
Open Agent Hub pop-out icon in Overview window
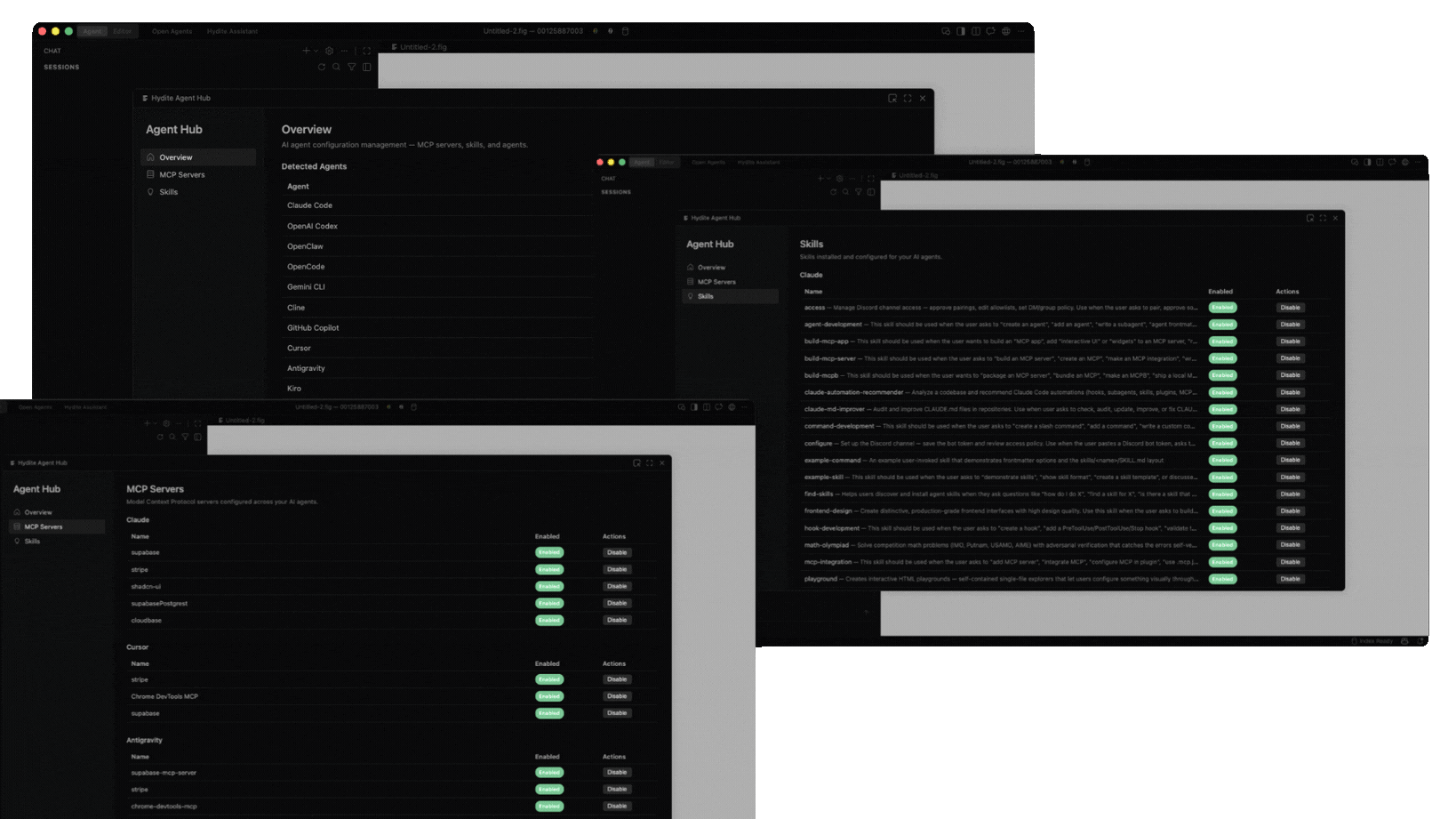pyautogui.click(x=892, y=99)
